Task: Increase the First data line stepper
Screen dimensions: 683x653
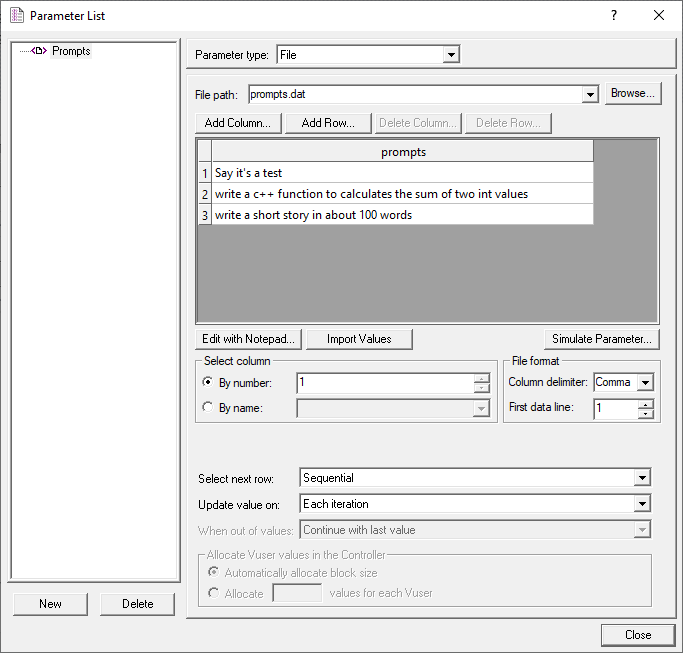Action: (645, 403)
